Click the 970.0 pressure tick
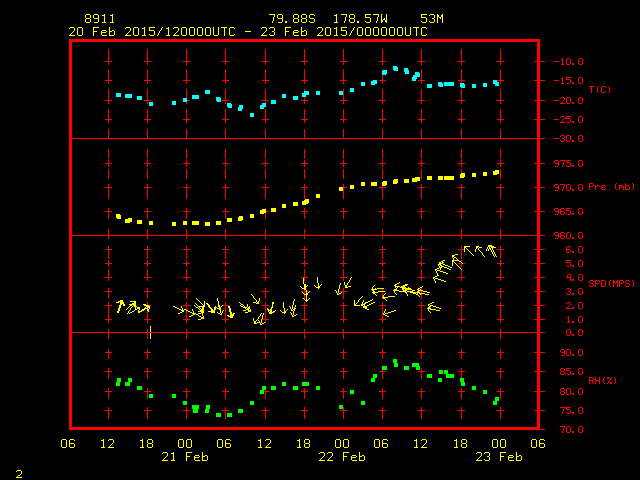 [569, 188]
